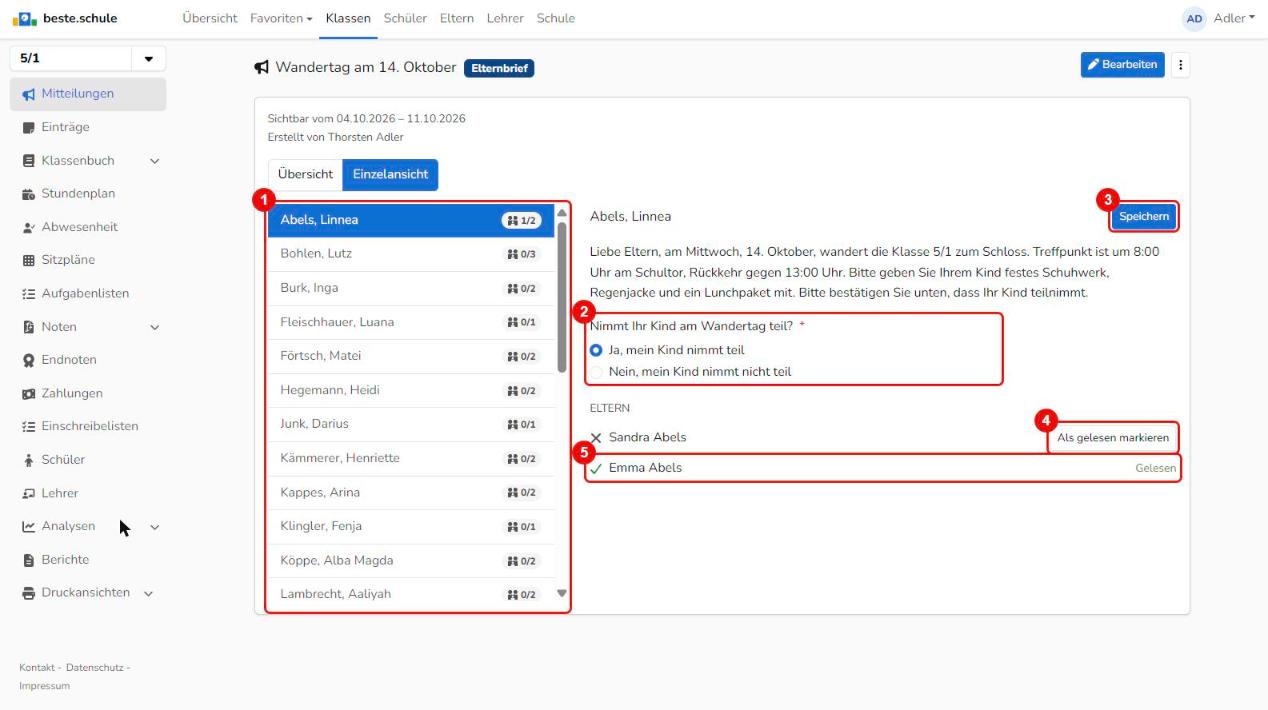Click the student list scrollbar thumb
The height and width of the screenshot is (710, 1268).
pos(562,296)
